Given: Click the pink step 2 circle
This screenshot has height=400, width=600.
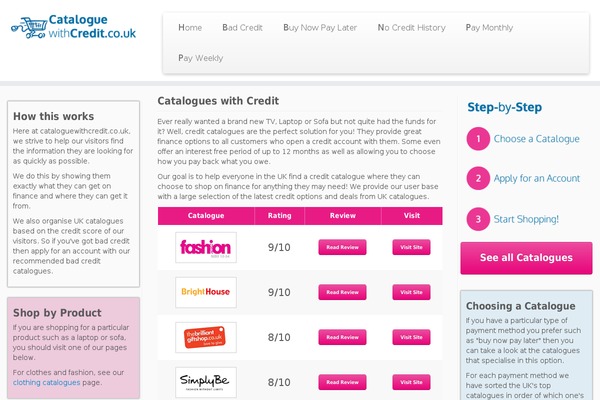Looking at the screenshot, I should (478, 178).
